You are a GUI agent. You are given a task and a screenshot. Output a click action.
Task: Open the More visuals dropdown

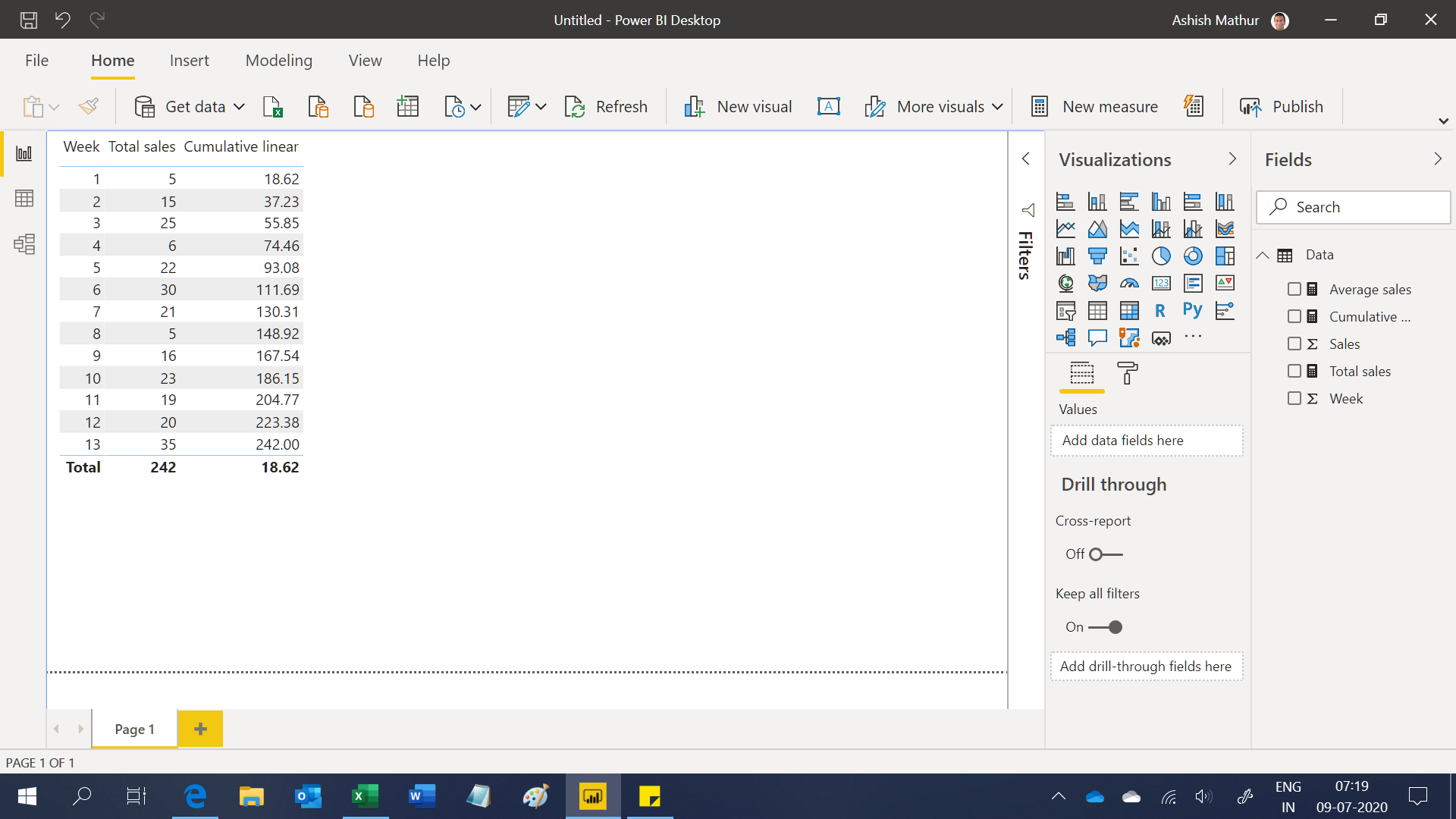tap(997, 107)
